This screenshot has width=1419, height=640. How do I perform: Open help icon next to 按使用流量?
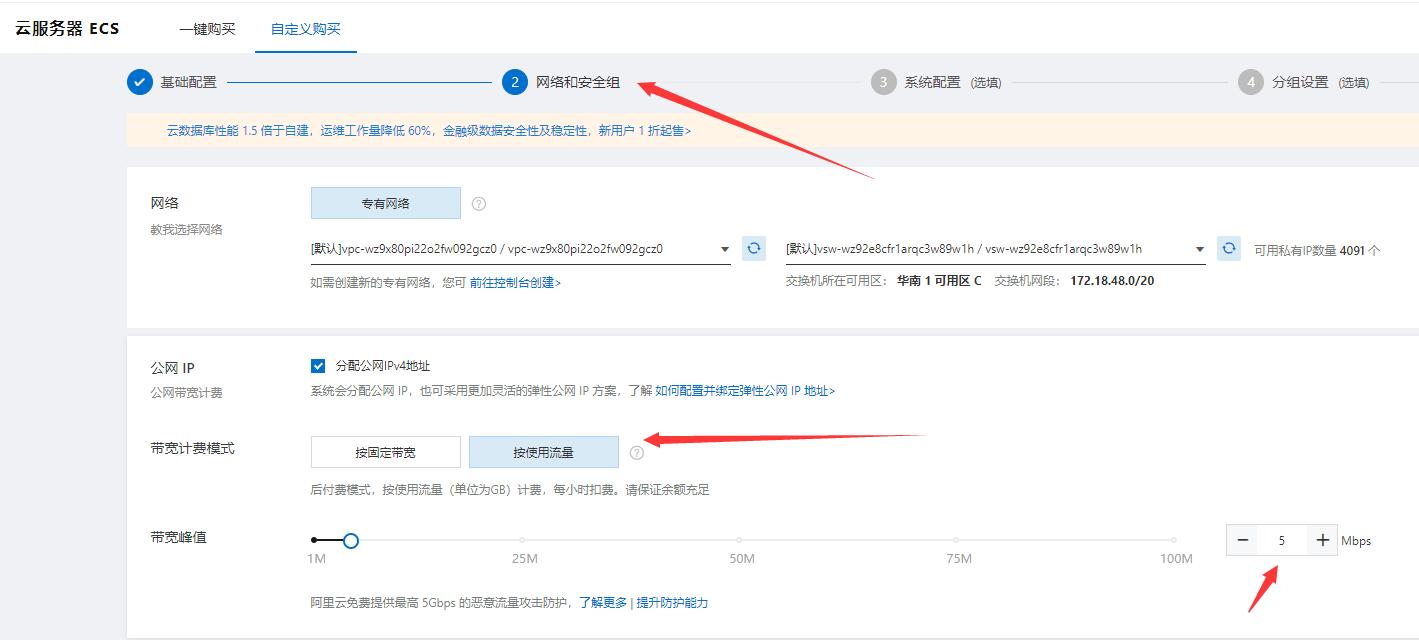click(x=637, y=452)
